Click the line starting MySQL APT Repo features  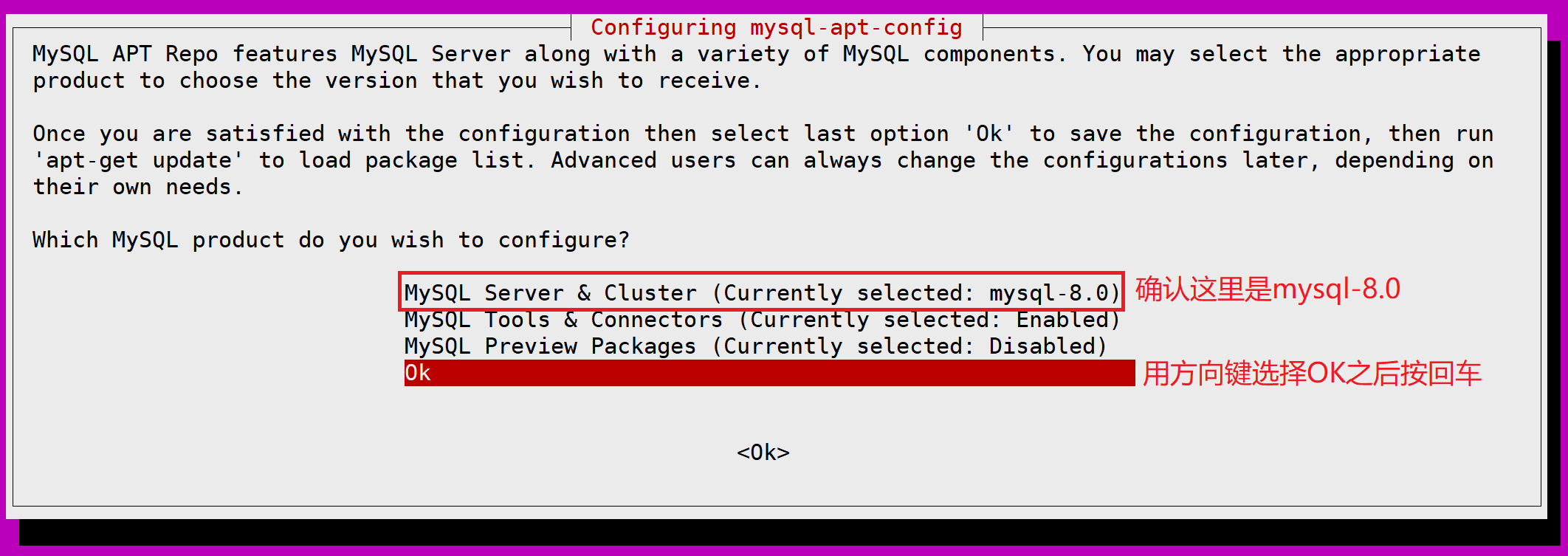757,54
